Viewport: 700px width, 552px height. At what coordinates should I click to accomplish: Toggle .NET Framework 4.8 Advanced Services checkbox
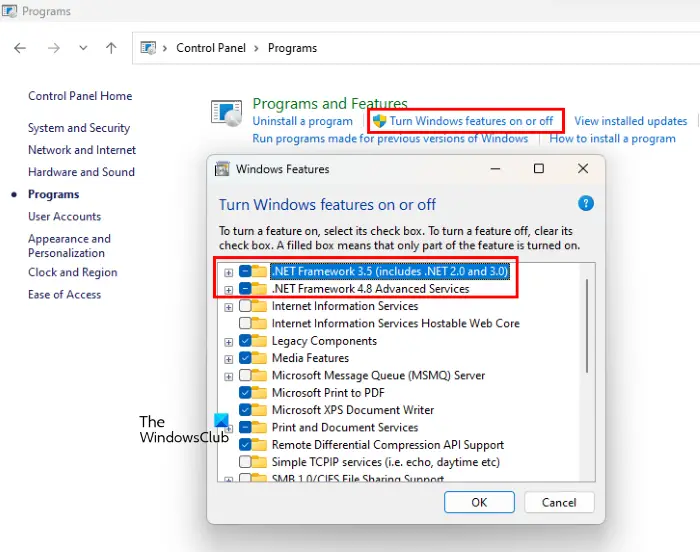[245, 289]
